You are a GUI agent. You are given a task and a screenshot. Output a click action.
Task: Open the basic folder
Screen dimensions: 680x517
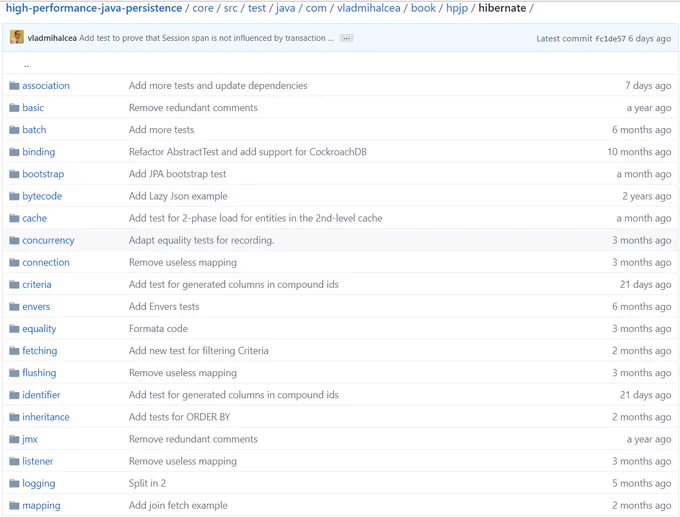[33, 108]
